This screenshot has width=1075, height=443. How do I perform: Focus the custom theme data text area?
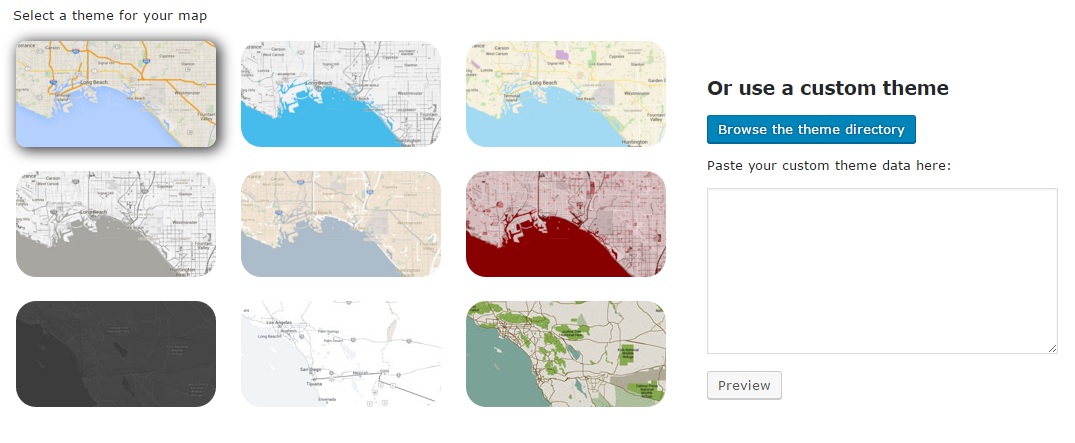(x=882, y=270)
